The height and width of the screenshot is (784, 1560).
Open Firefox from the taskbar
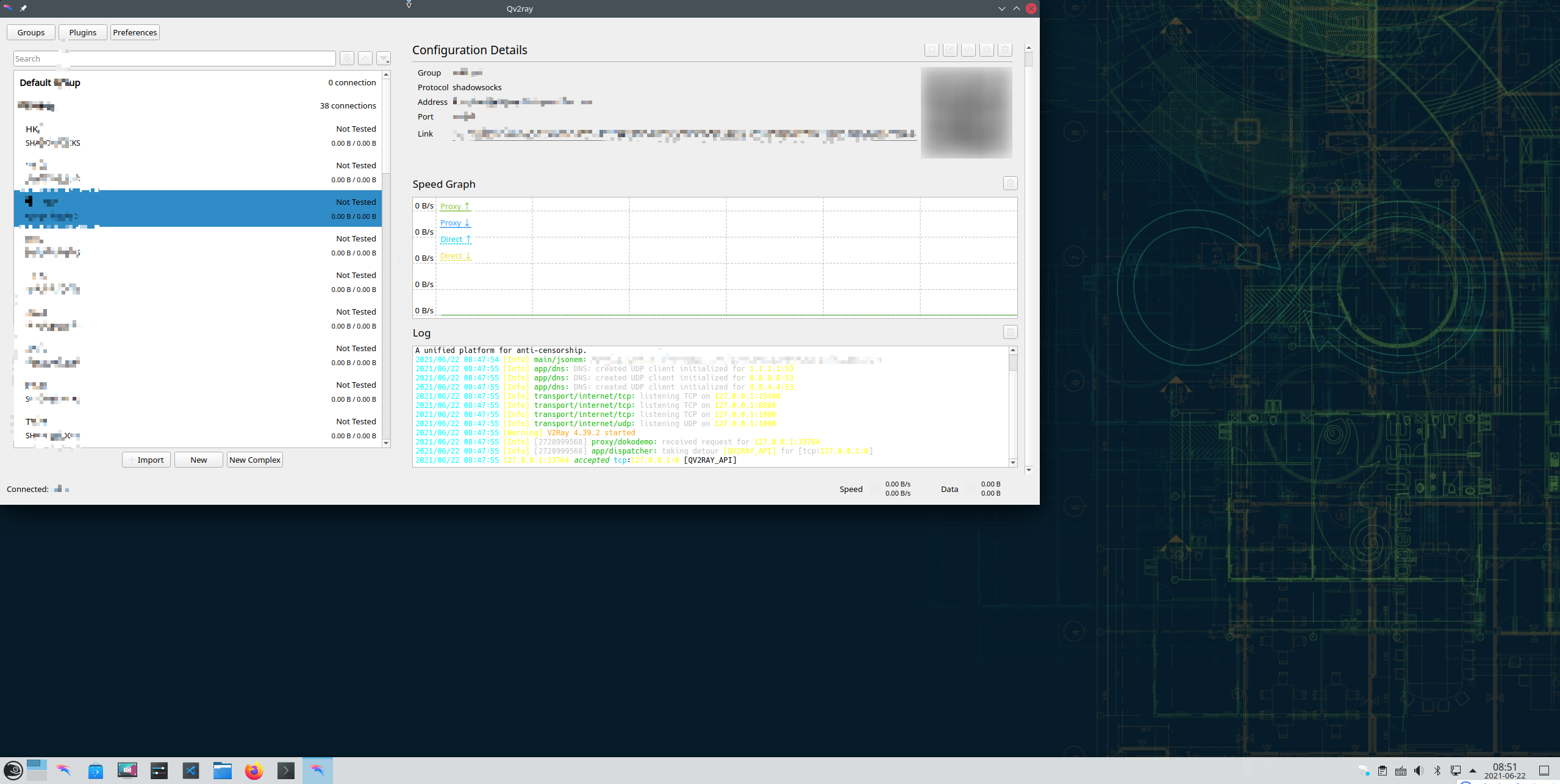[254, 770]
